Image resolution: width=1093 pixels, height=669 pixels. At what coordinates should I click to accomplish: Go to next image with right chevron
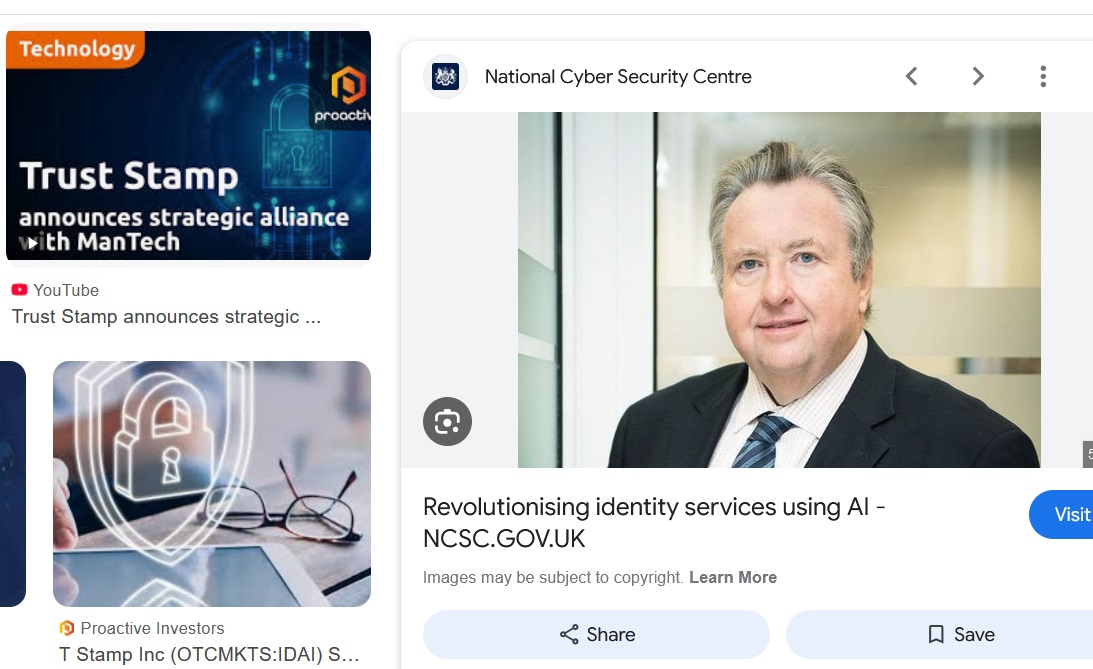pyautogui.click(x=978, y=76)
